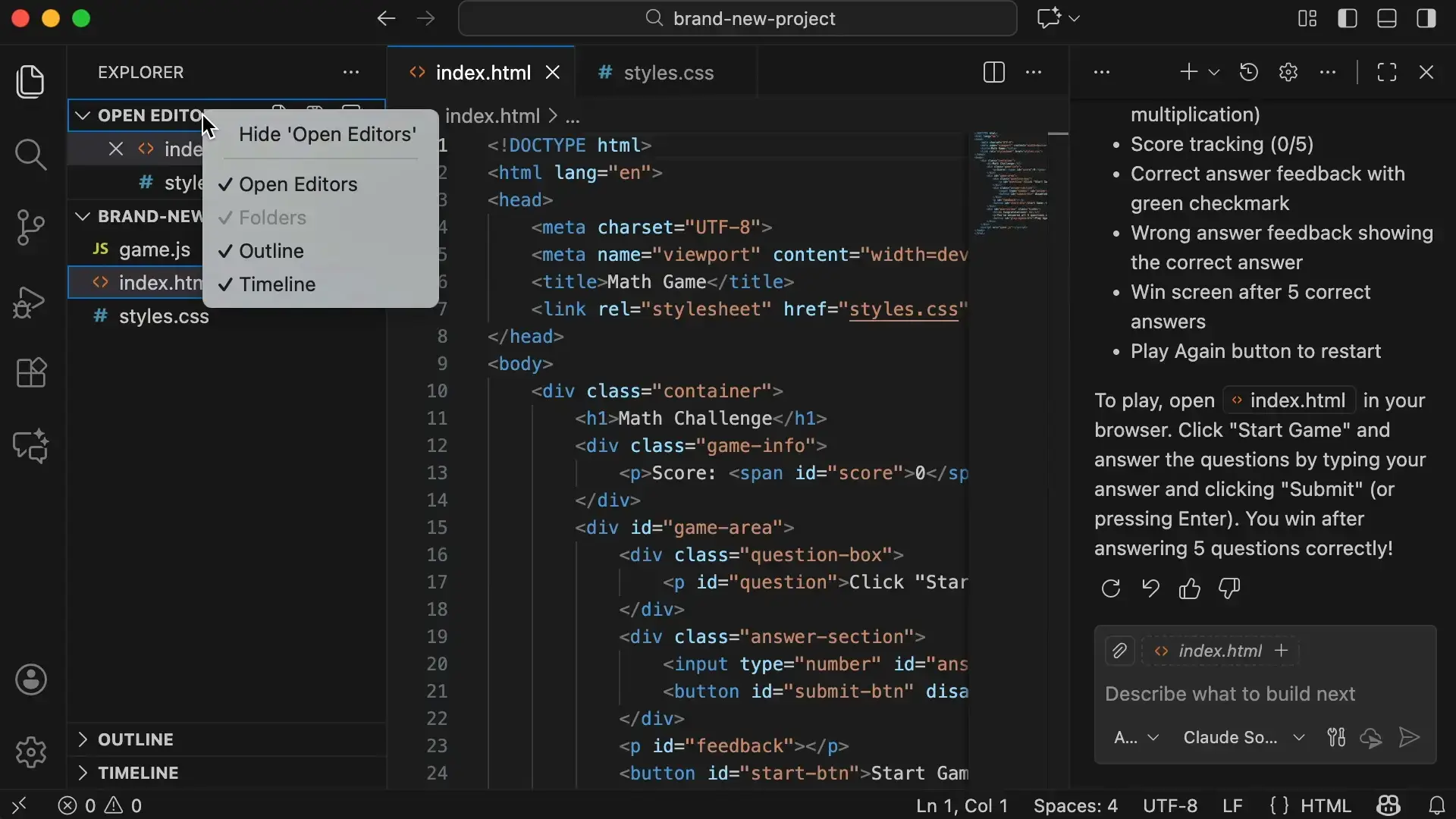Switch to the styles.css tab
The width and height of the screenshot is (1456, 819).
(x=667, y=73)
